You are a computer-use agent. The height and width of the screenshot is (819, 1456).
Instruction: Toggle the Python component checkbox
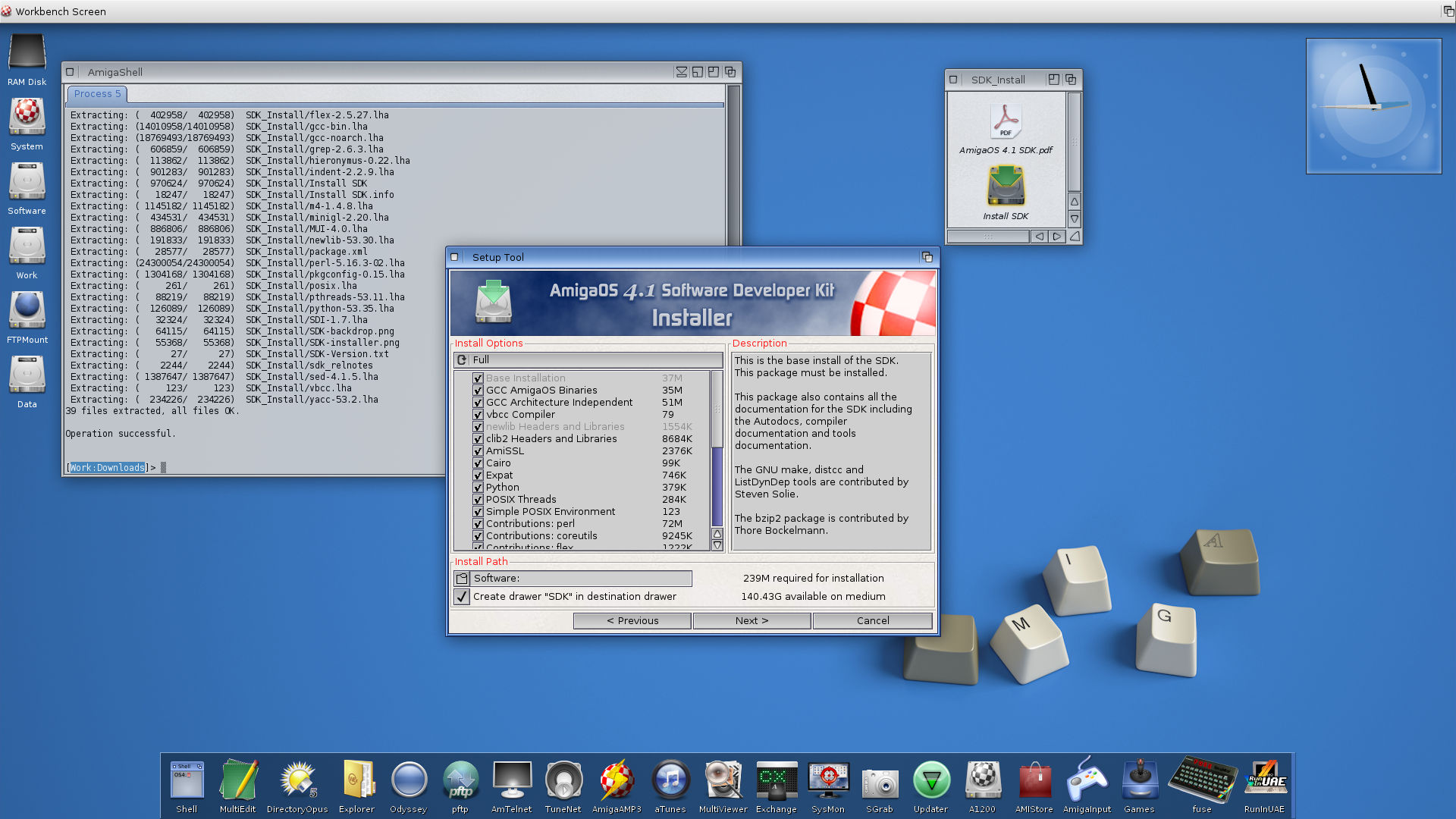point(478,487)
